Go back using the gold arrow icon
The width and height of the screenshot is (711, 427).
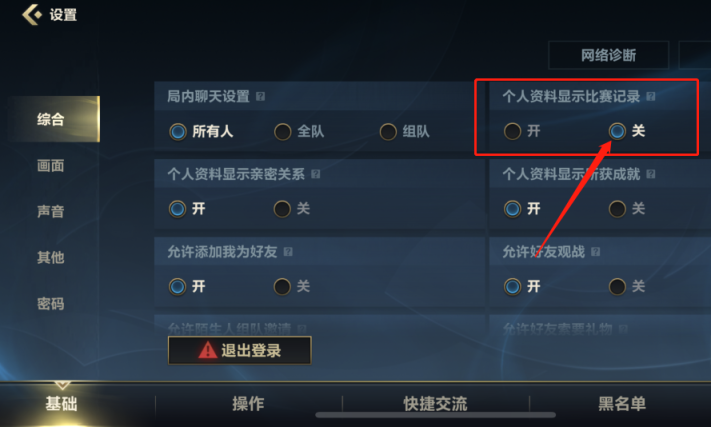[x=31, y=15]
